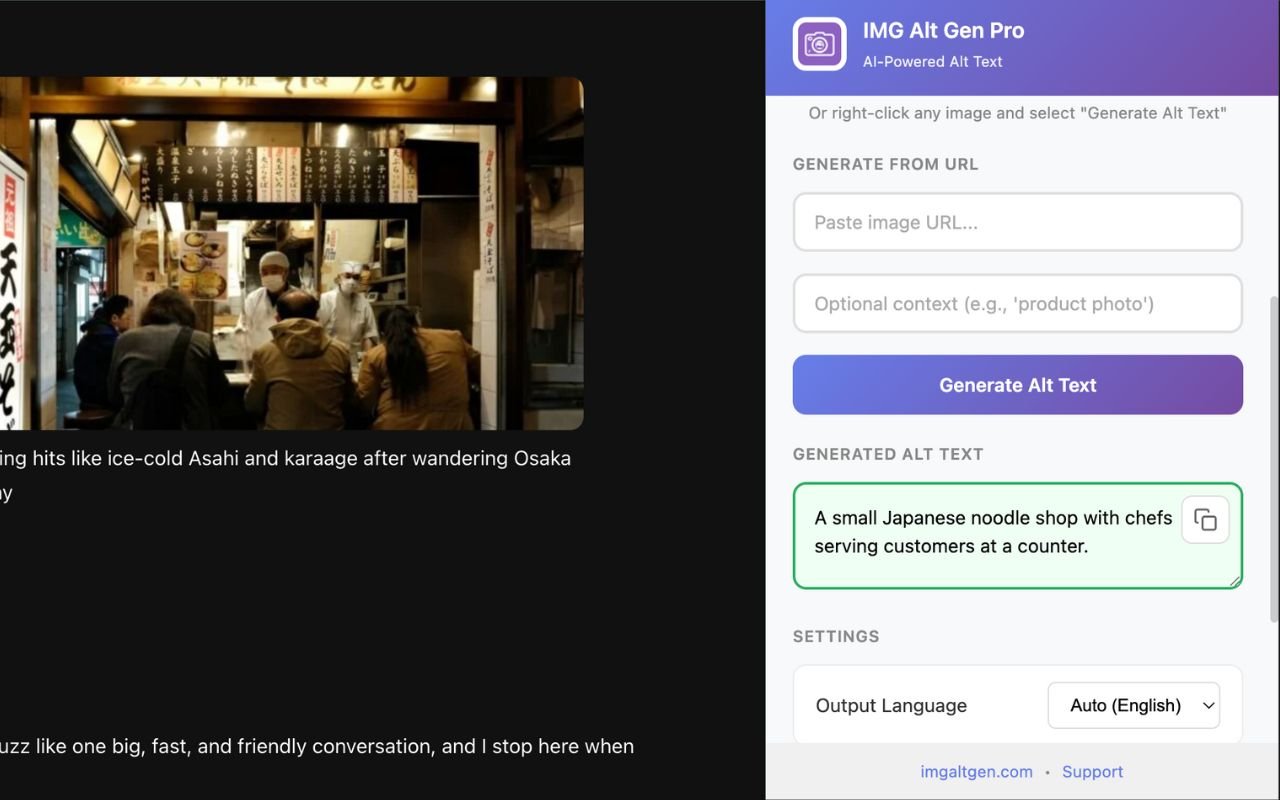Select the 'Generated Alt Text' section heading
Viewport: 1280px width, 800px height.
(x=888, y=453)
